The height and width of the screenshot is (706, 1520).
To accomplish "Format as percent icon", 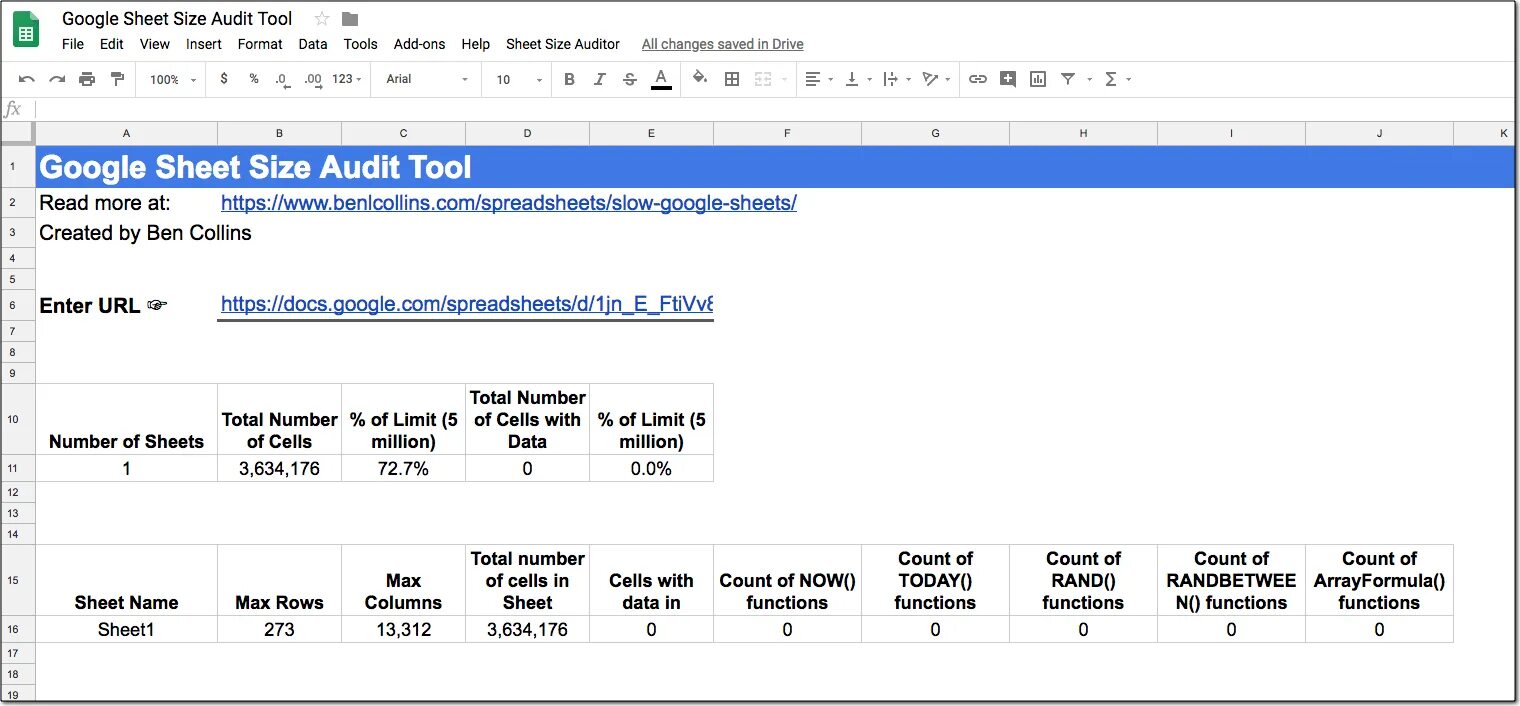I will click(x=254, y=79).
